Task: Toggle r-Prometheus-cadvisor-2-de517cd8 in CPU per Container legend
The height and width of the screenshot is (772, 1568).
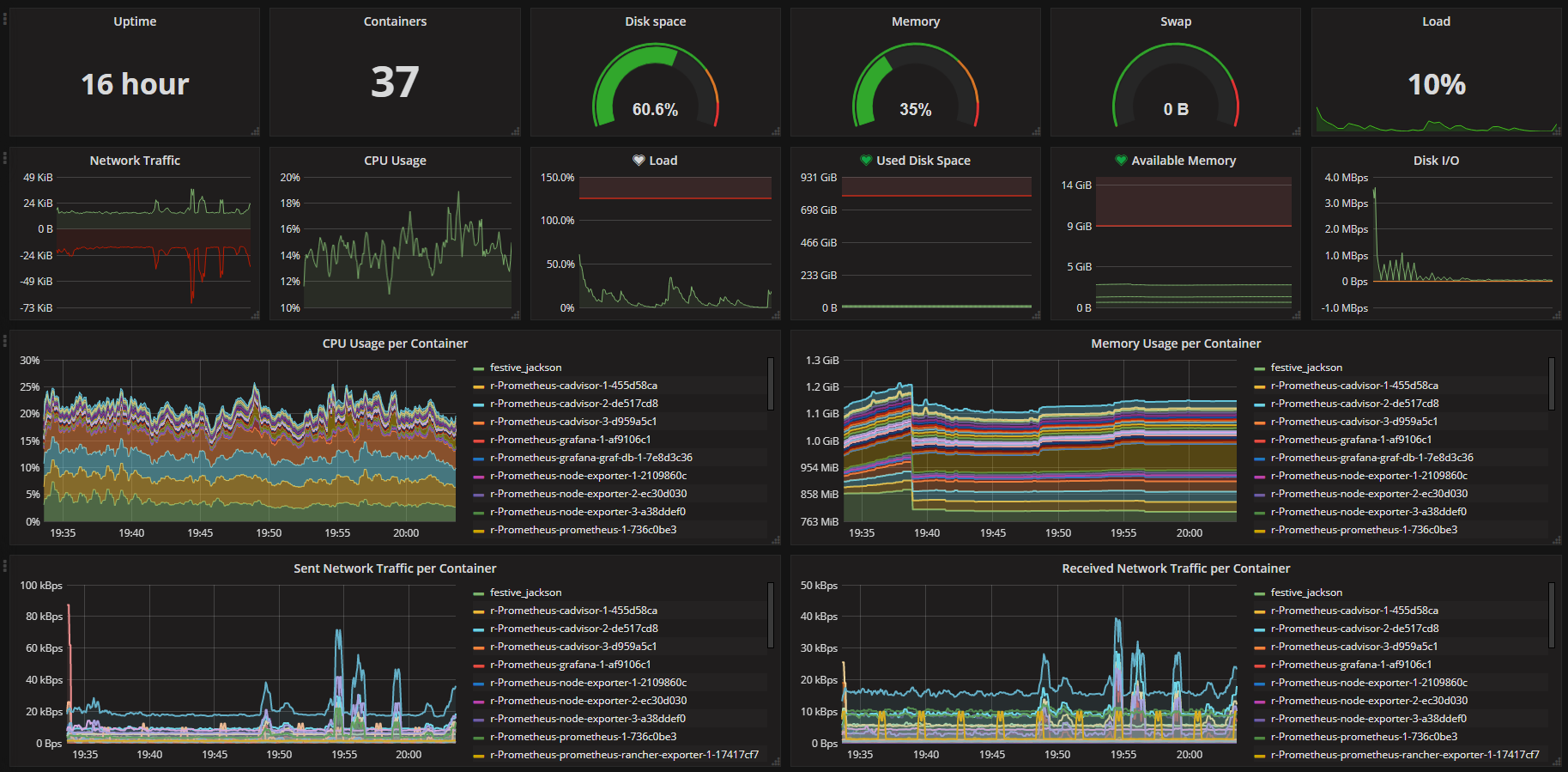Action: [x=574, y=404]
